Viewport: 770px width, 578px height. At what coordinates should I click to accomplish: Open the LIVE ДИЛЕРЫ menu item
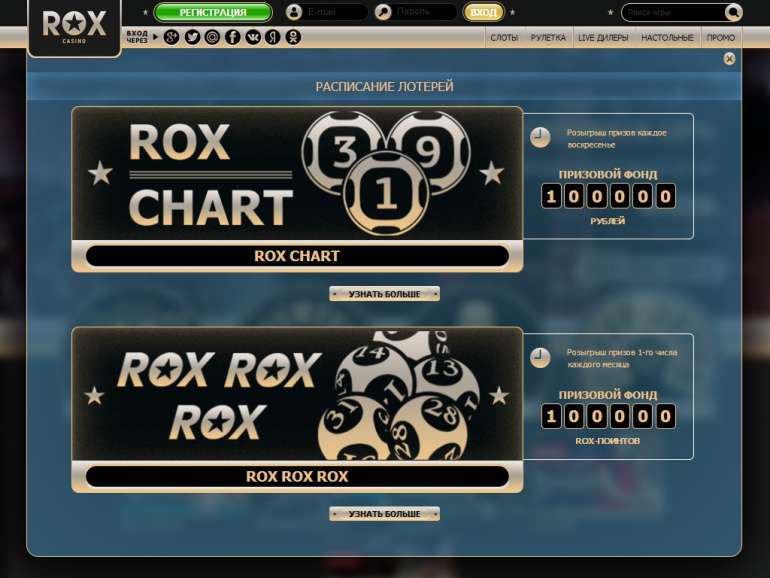[603, 38]
